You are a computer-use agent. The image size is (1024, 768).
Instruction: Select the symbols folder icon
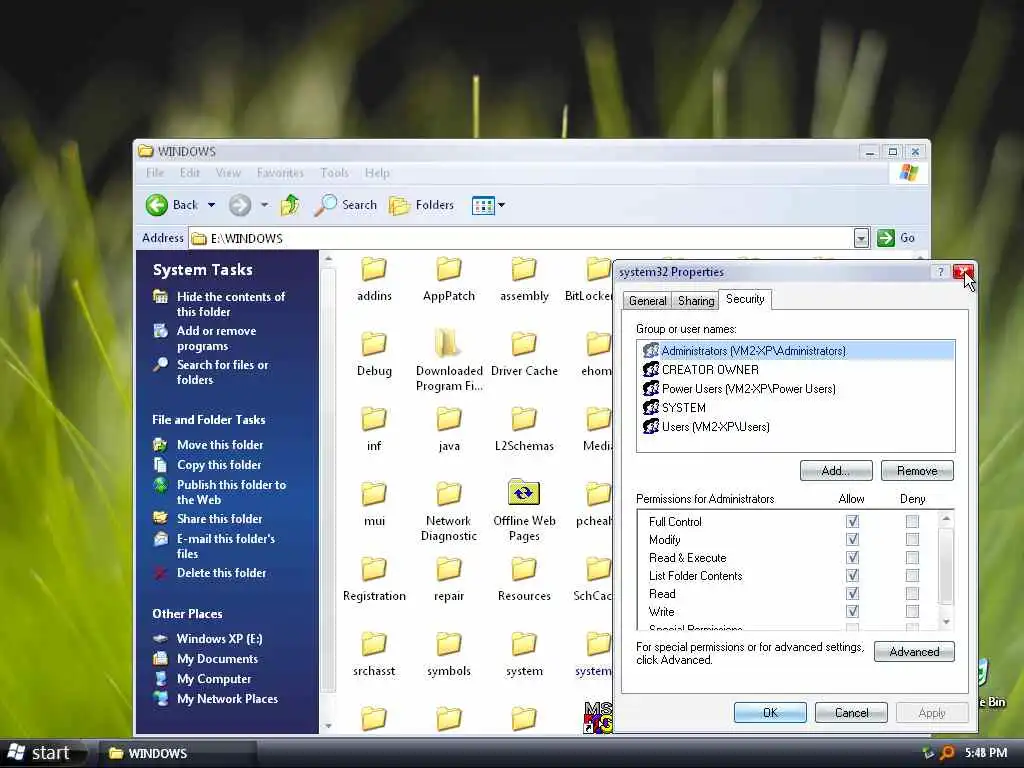[x=449, y=644]
